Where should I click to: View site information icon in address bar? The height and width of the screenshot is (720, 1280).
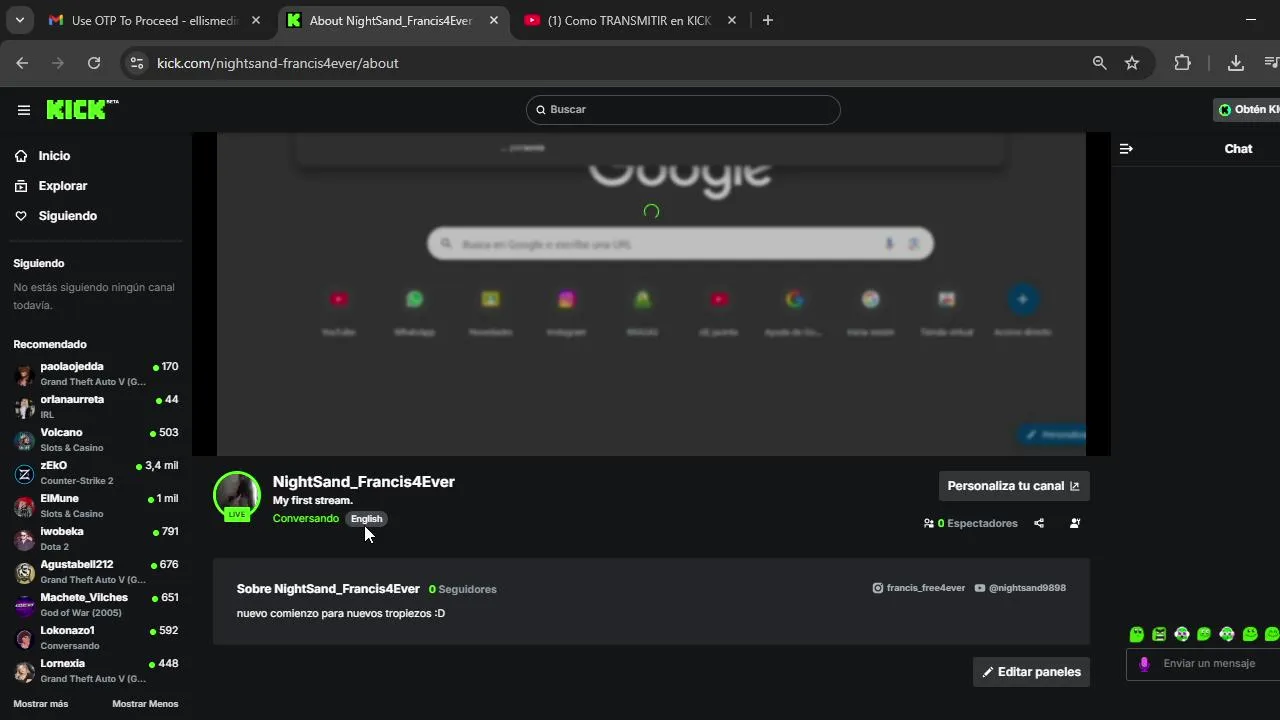pos(137,63)
